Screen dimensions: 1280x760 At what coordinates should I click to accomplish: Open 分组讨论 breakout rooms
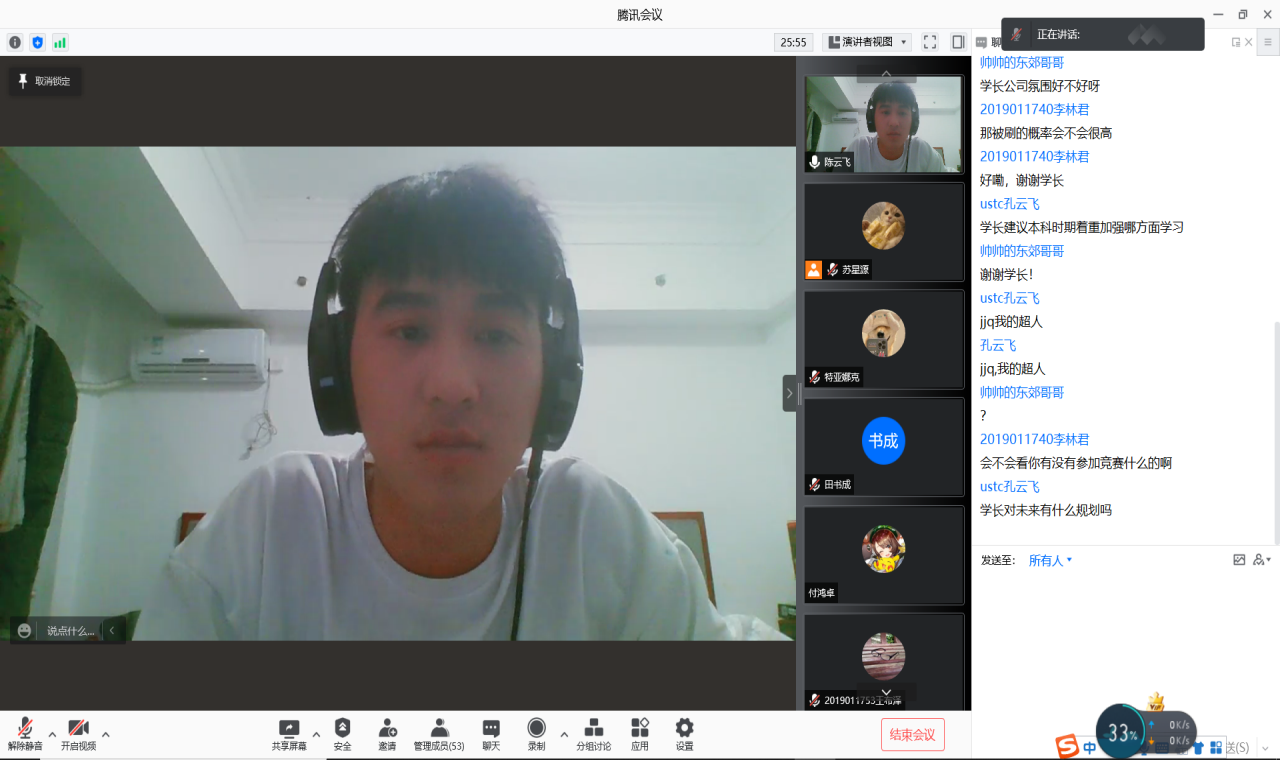pyautogui.click(x=594, y=734)
